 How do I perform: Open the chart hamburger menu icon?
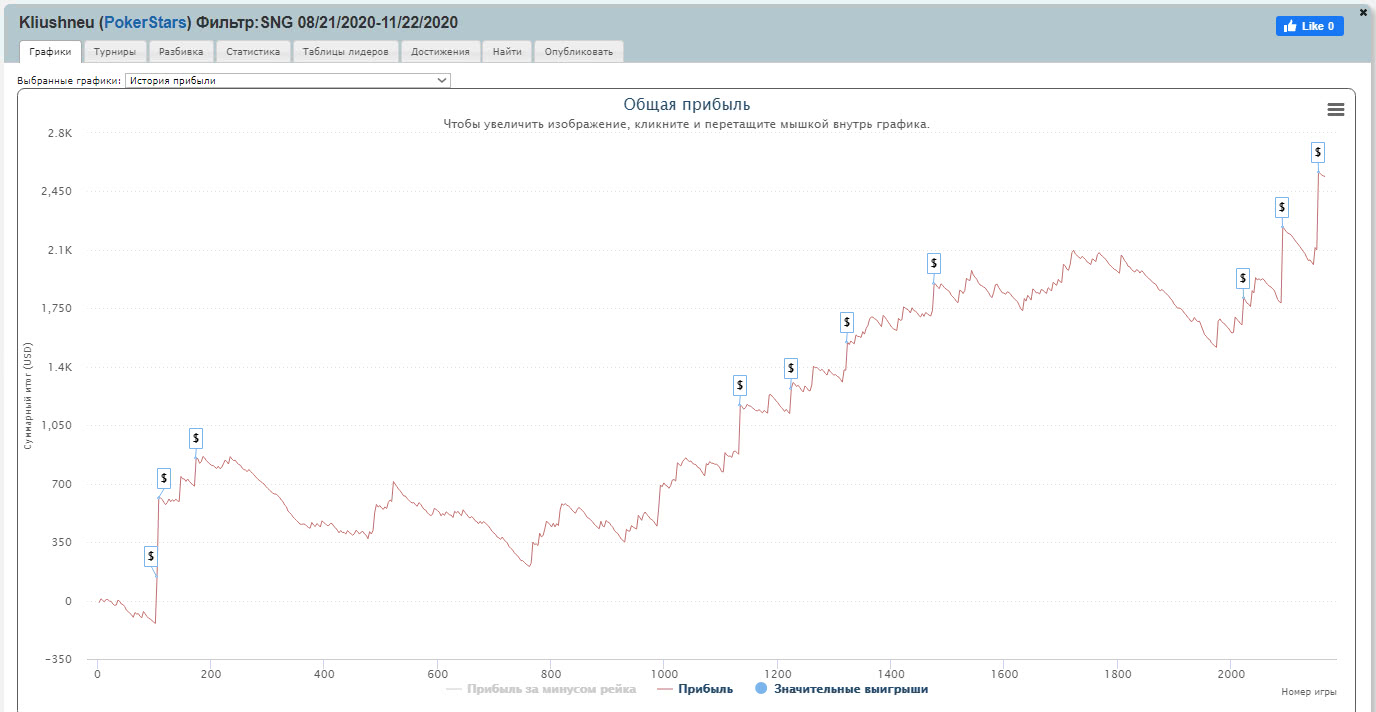click(1335, 110)
